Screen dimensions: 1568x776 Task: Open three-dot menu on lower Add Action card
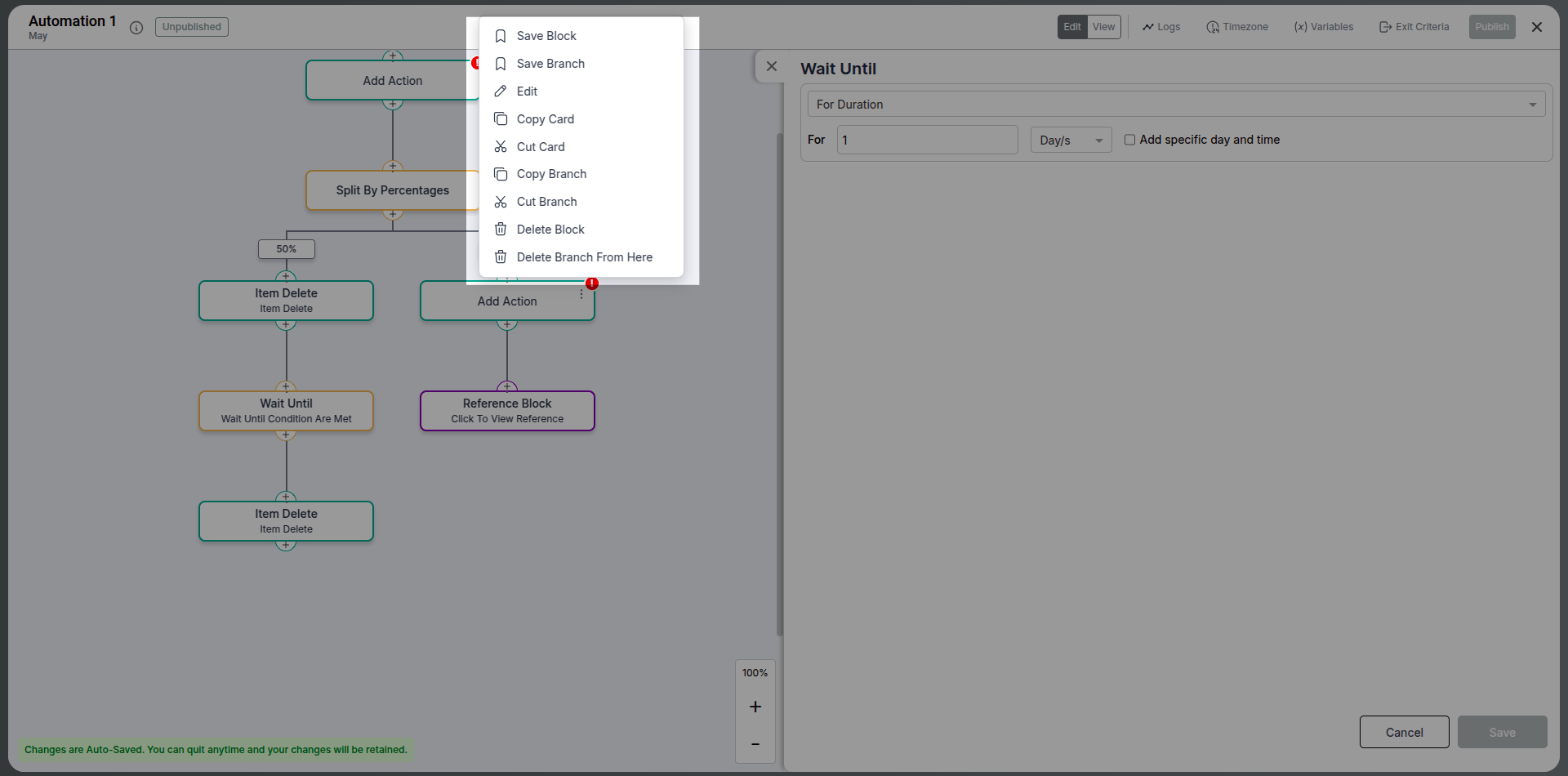[581, 294]
